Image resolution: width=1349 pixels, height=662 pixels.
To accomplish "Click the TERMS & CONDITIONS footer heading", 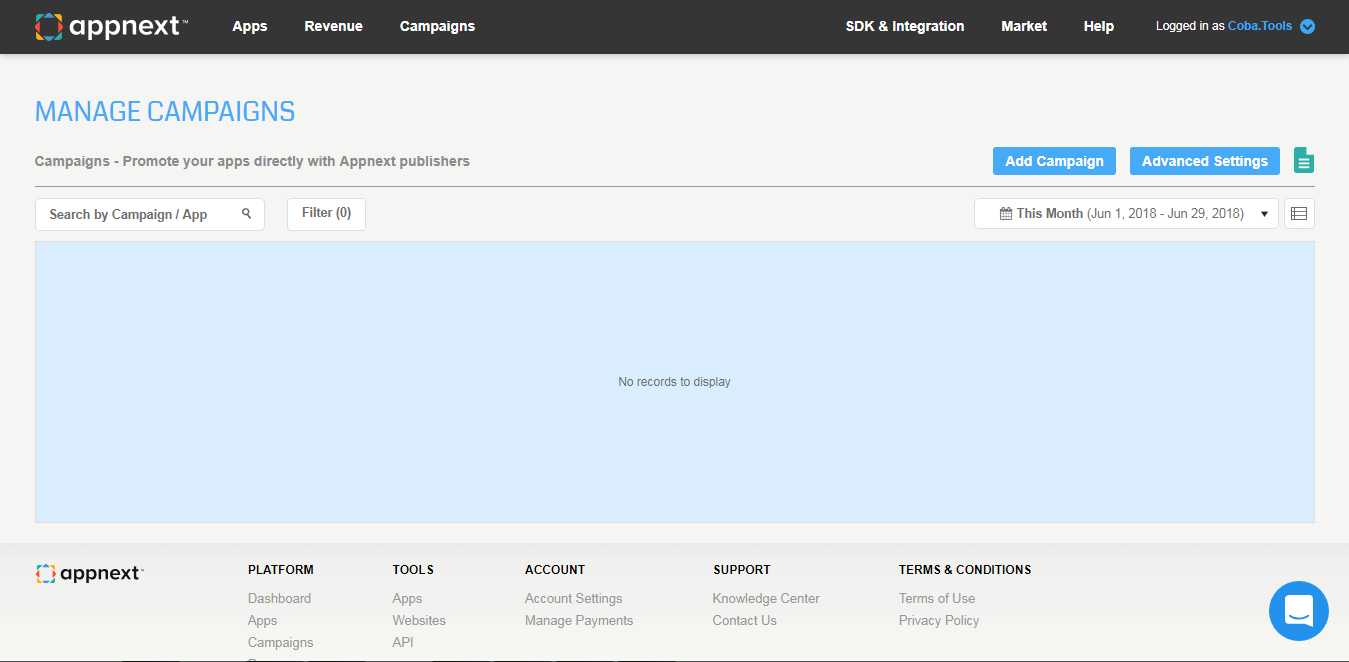I will [x=965, y=570].
